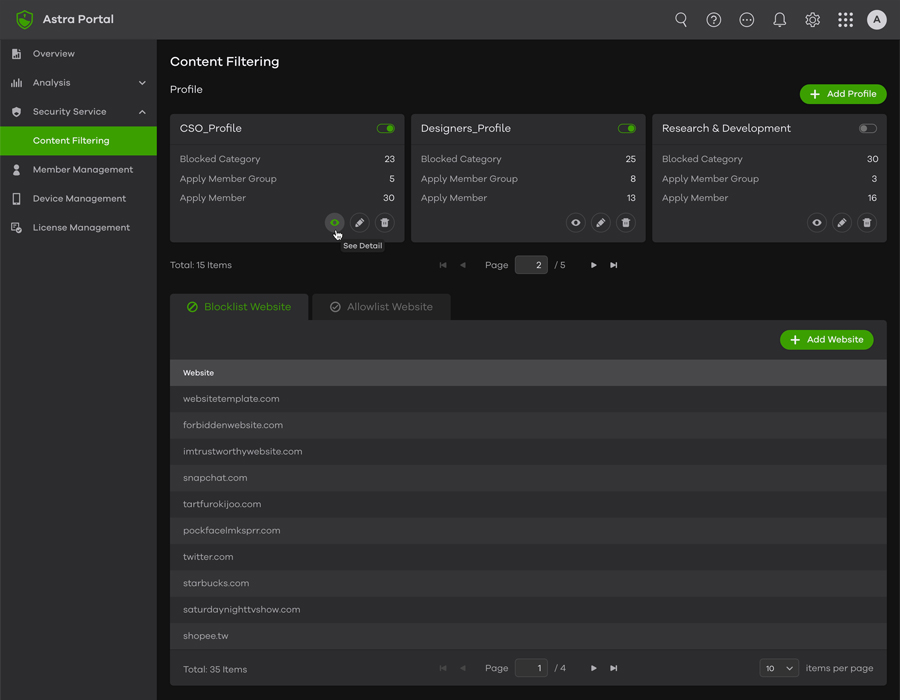Edit the Research & Development profile

click(842, 223)
